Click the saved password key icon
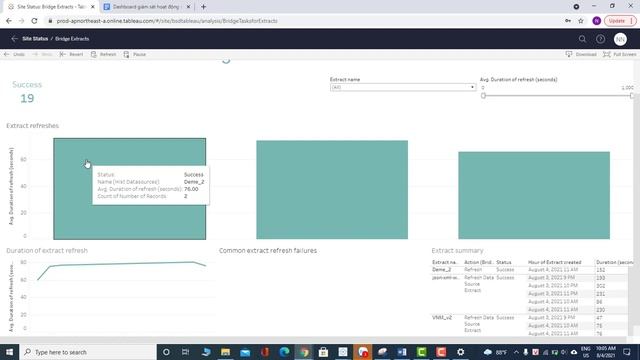 tap(568, 21)
